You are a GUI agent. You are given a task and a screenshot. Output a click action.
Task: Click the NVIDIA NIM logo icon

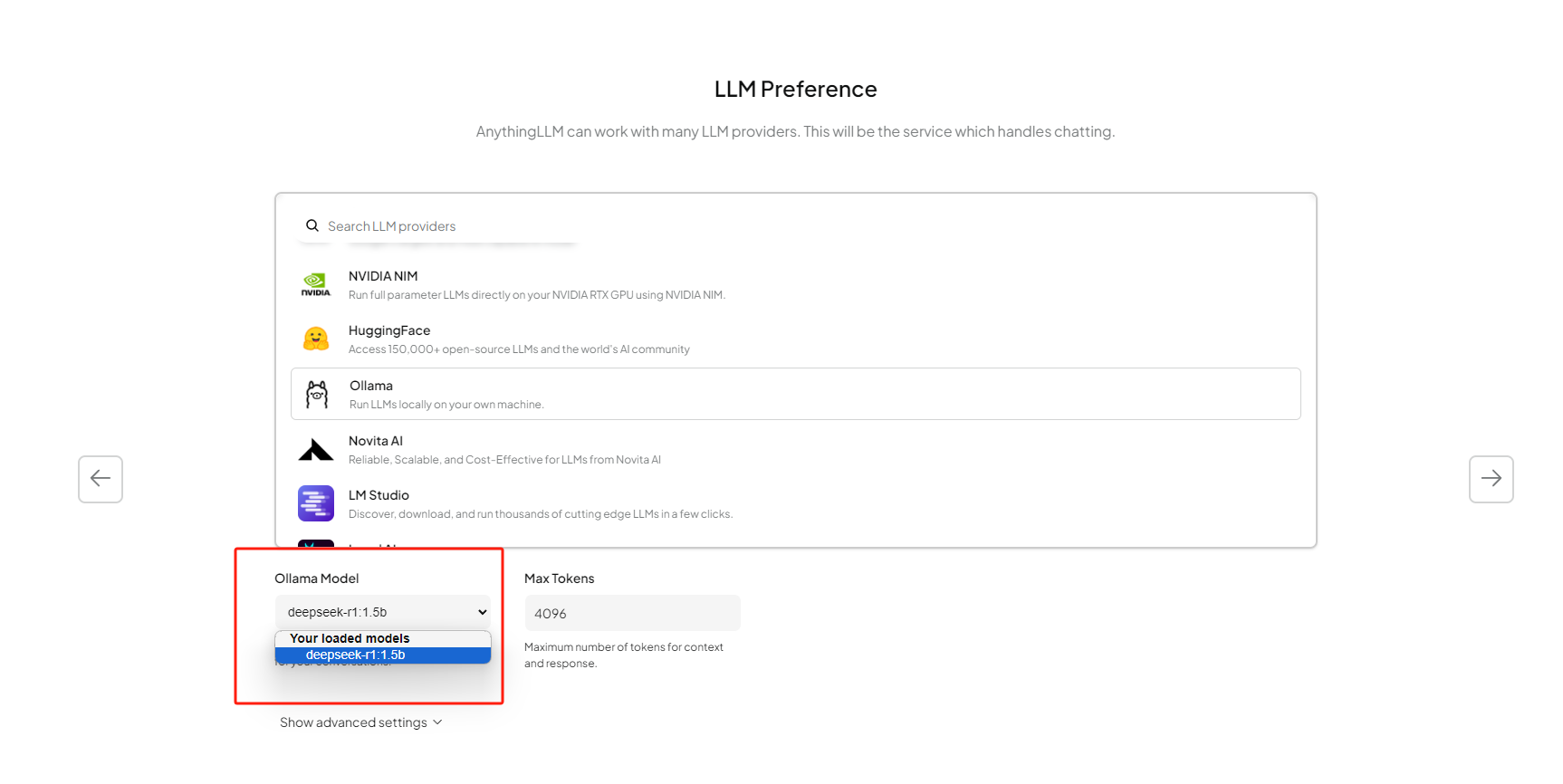click(x=316, y=284)
